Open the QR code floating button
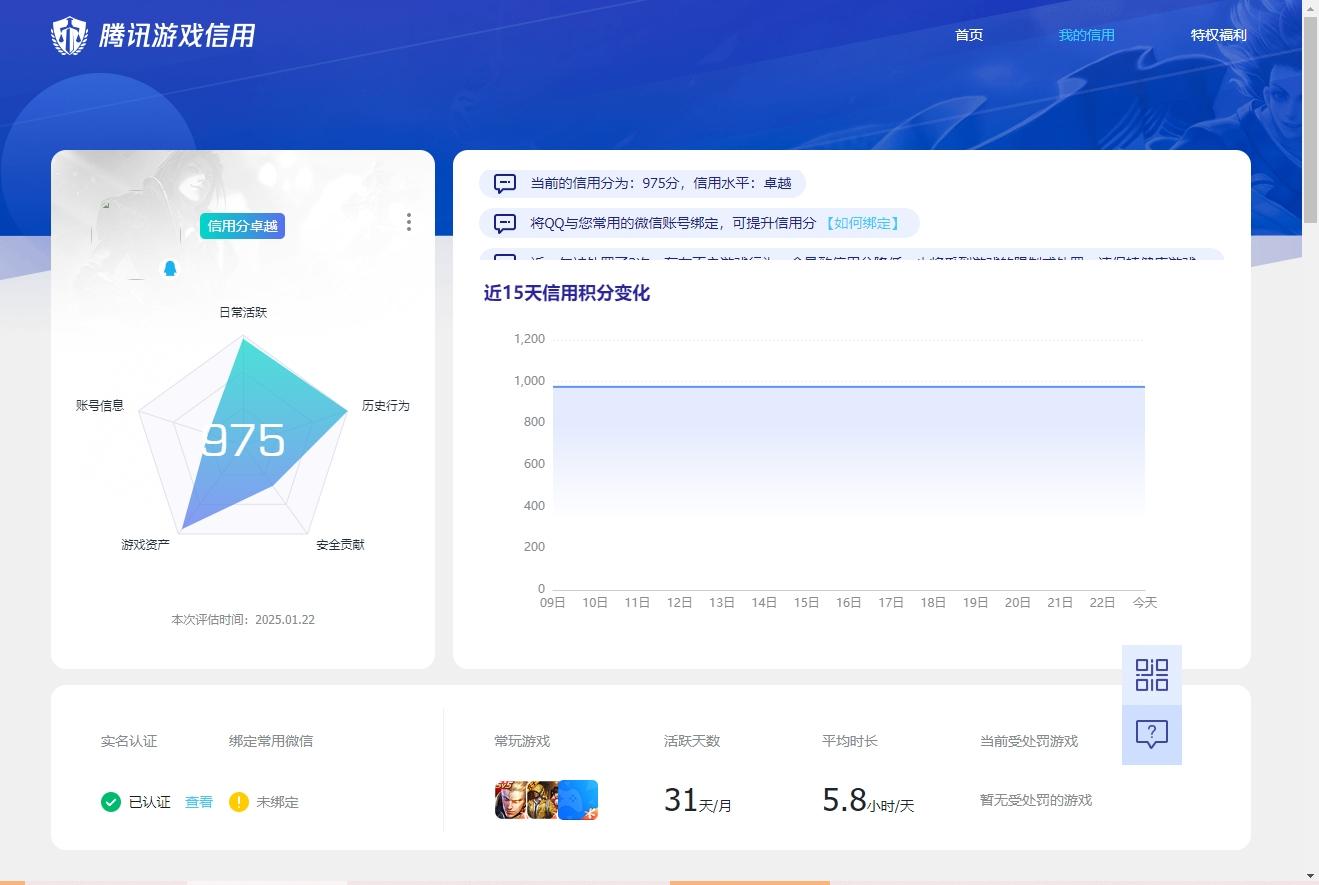The image size is (1319, 885). pyautogui.click(x=1152, y=675)
